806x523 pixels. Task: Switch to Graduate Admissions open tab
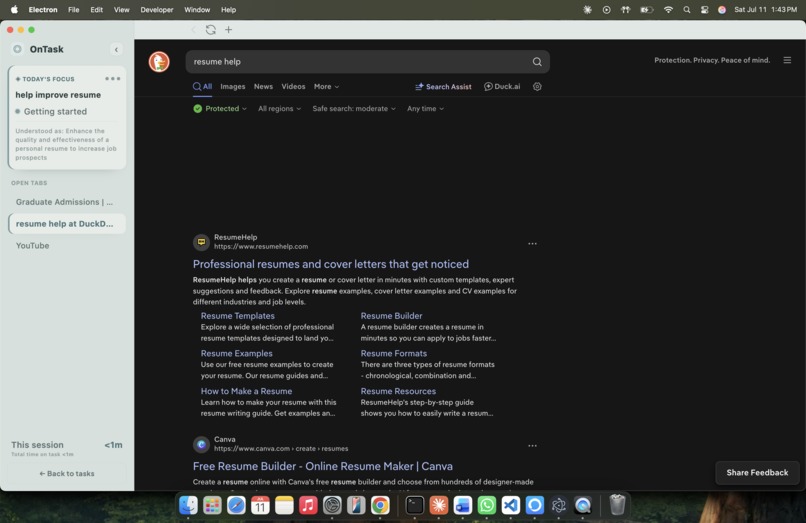pos(67,202)
